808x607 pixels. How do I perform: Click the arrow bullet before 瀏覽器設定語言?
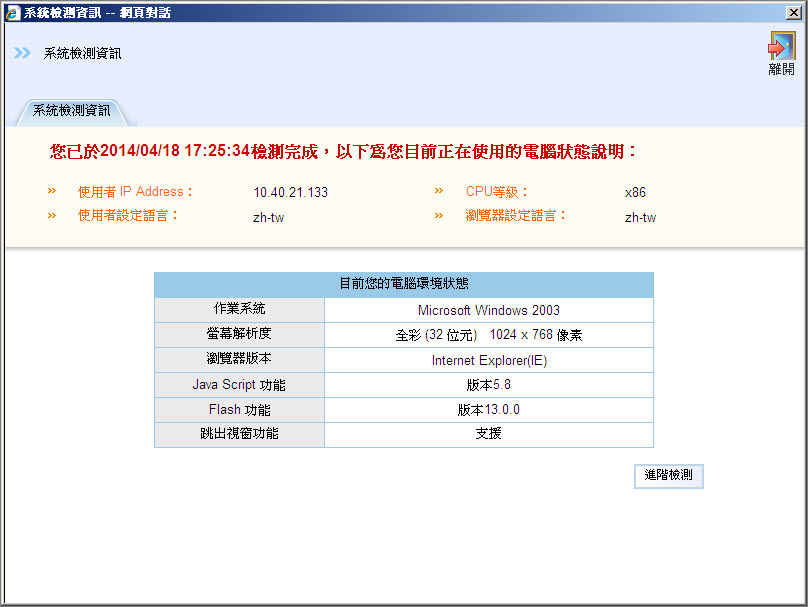pyautogui.click(x=439, y=216)
